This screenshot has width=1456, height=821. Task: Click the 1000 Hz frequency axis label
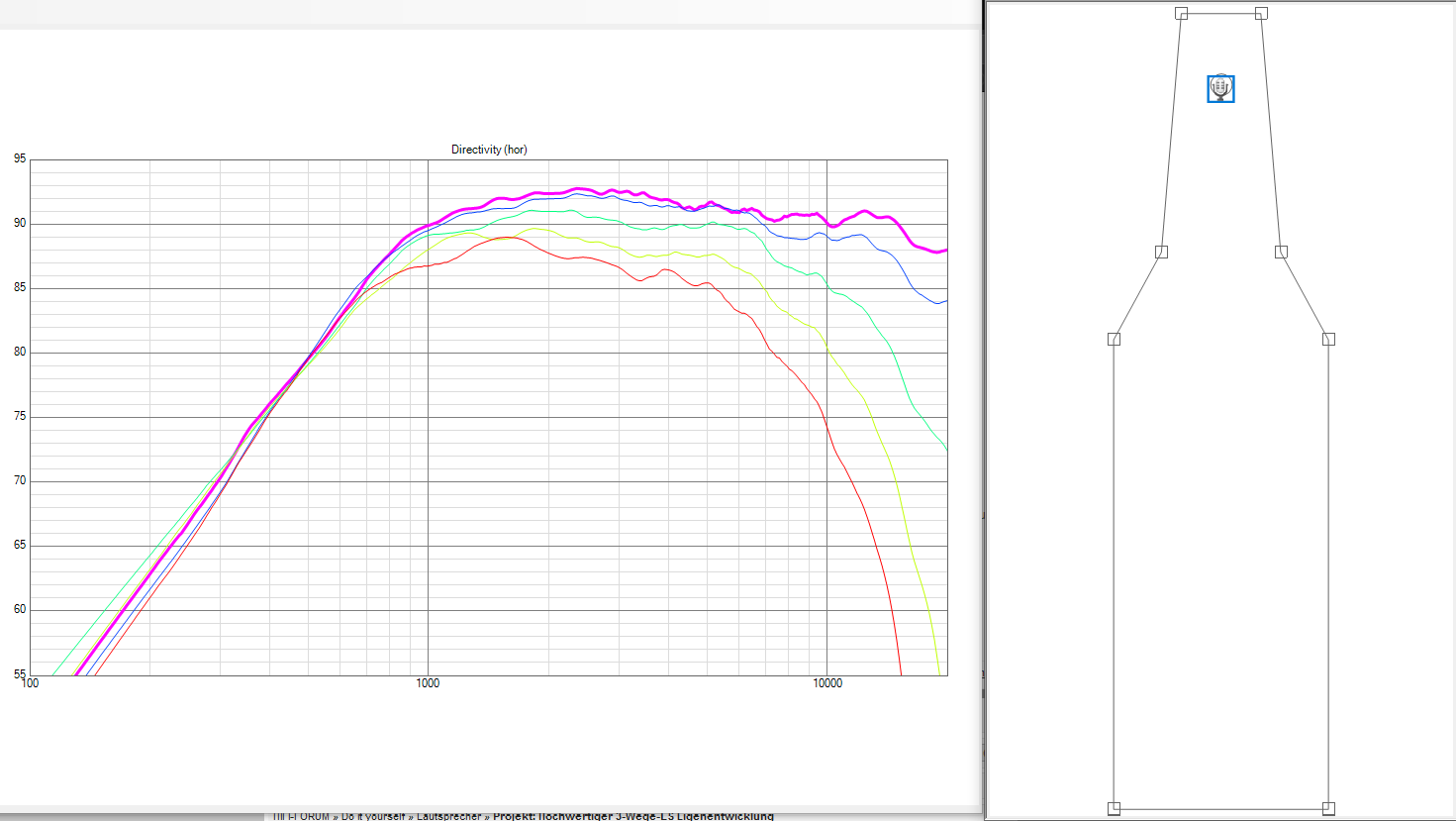[428, 683]
